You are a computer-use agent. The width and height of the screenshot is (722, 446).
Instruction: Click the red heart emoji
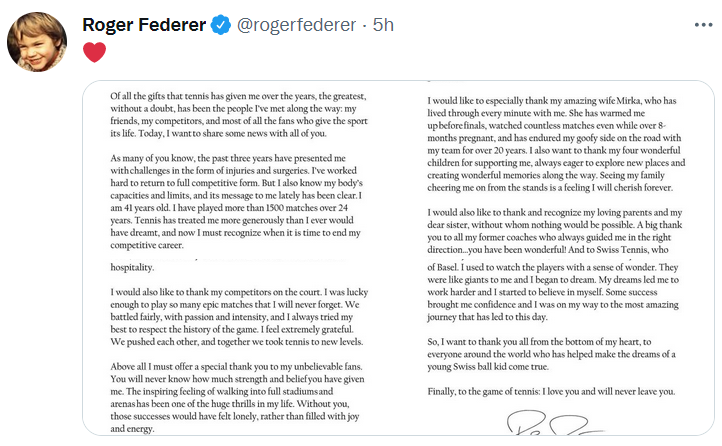[x=94, y=52]
